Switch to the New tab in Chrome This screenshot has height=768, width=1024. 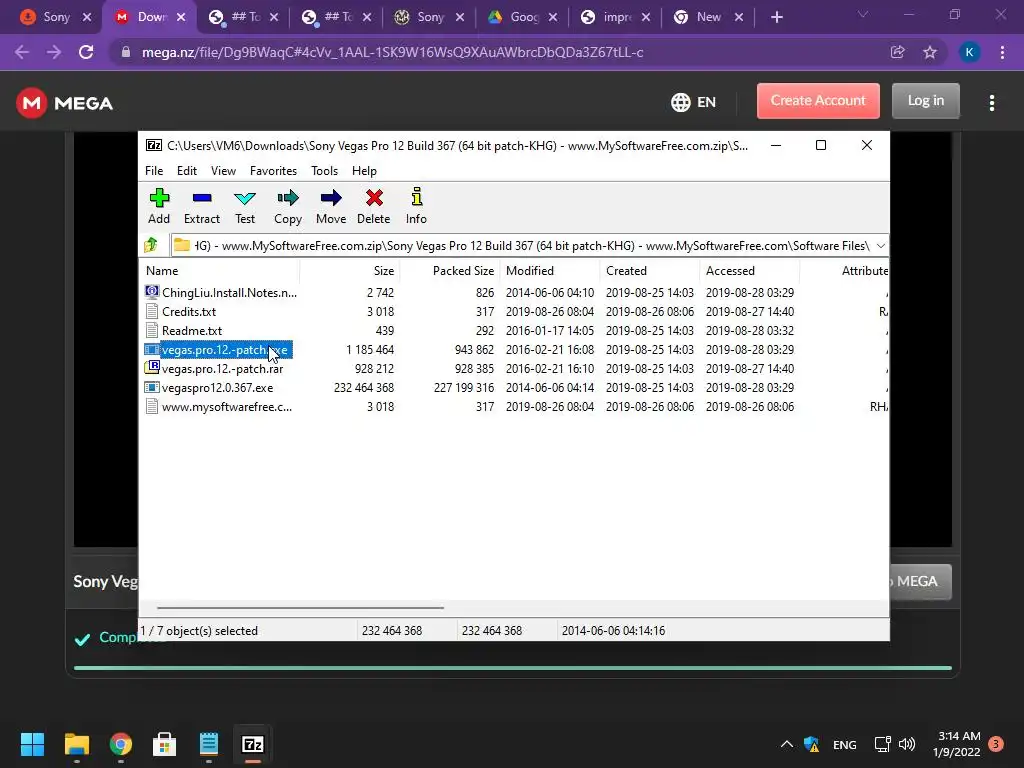coord(709,17)
